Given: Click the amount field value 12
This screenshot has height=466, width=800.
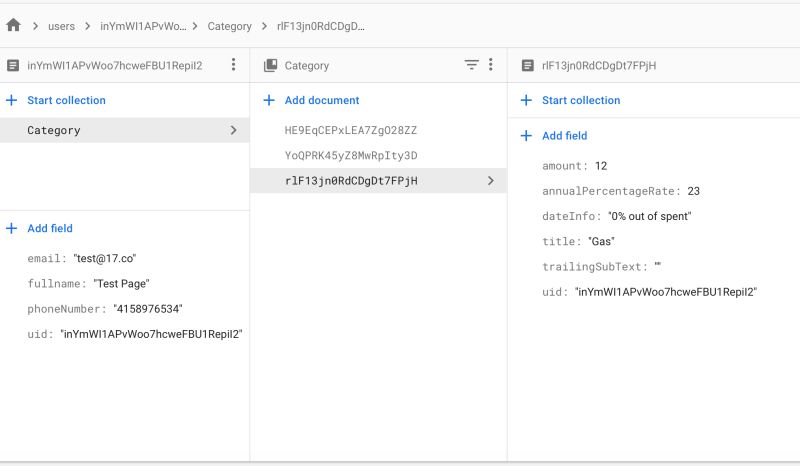Looking at the screenshot, I should point(601,166).
